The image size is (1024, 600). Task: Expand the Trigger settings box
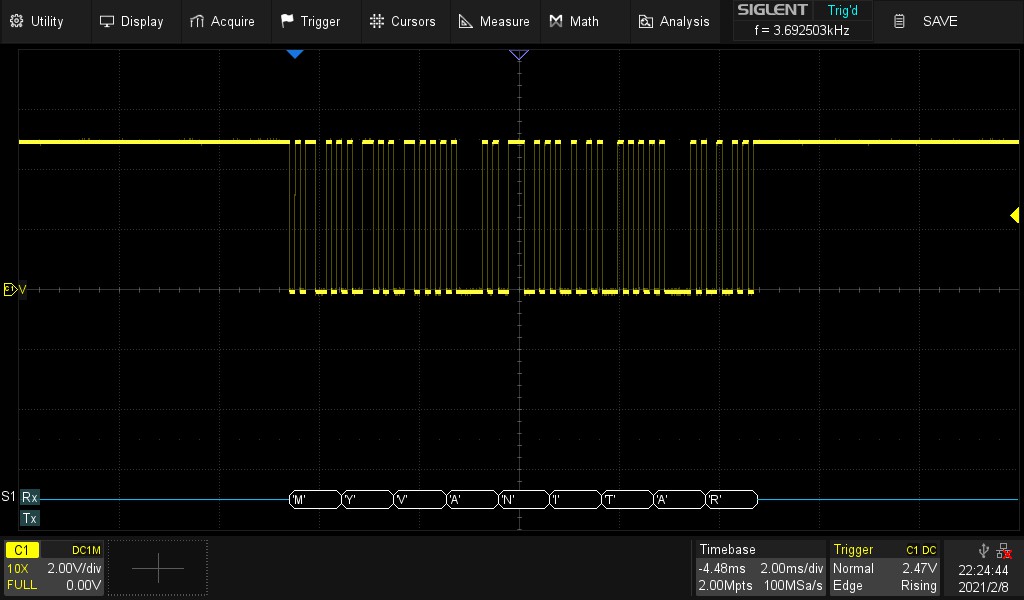(x=884, y=568)
